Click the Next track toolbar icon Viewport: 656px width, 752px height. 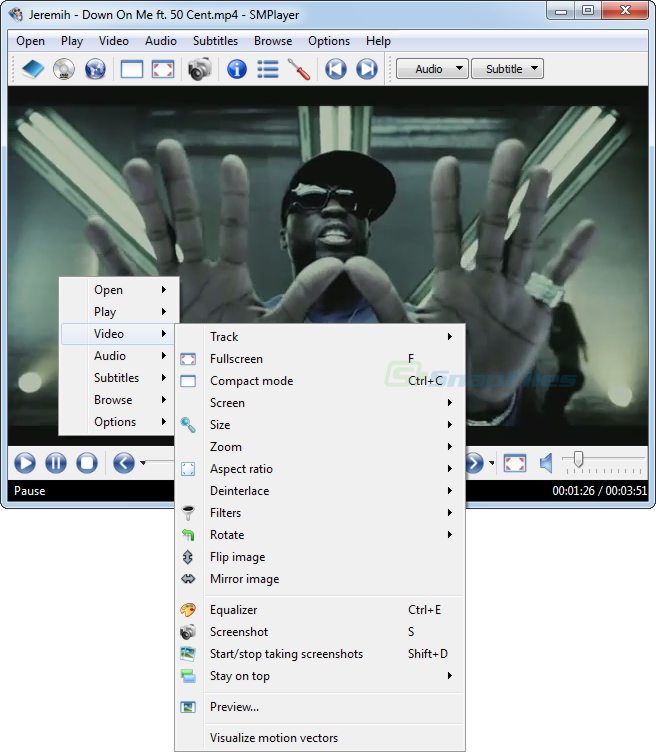tap(367, 69)
